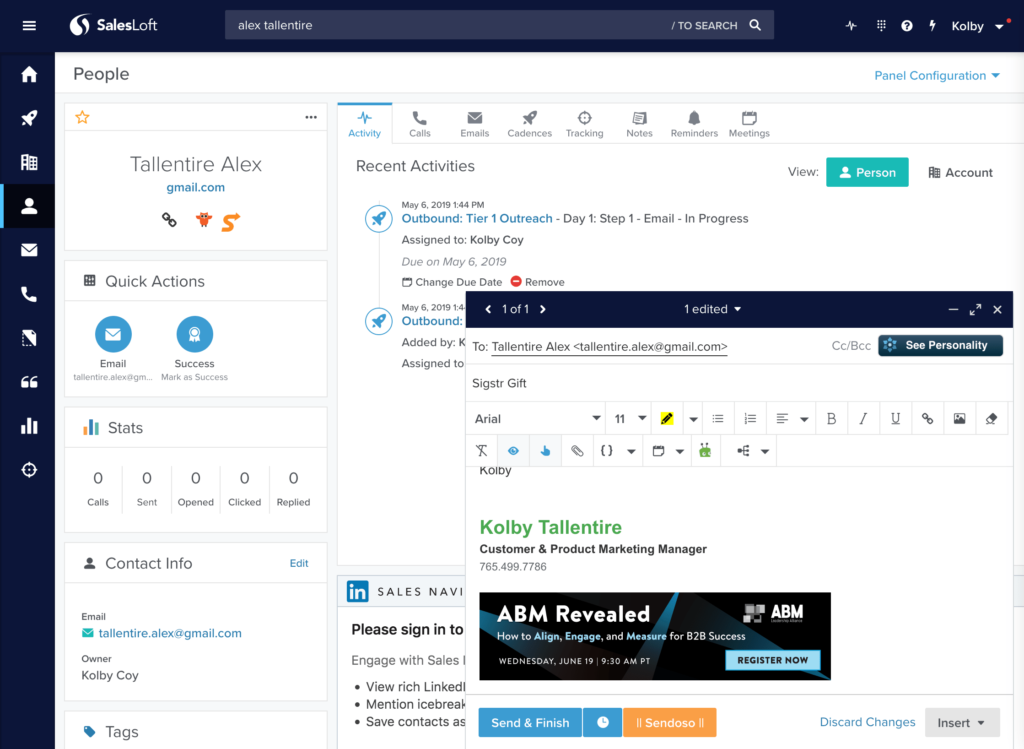Open the Panel Configuration dropdown
This screenshot has height=749, width=1024.
point(937,76)
